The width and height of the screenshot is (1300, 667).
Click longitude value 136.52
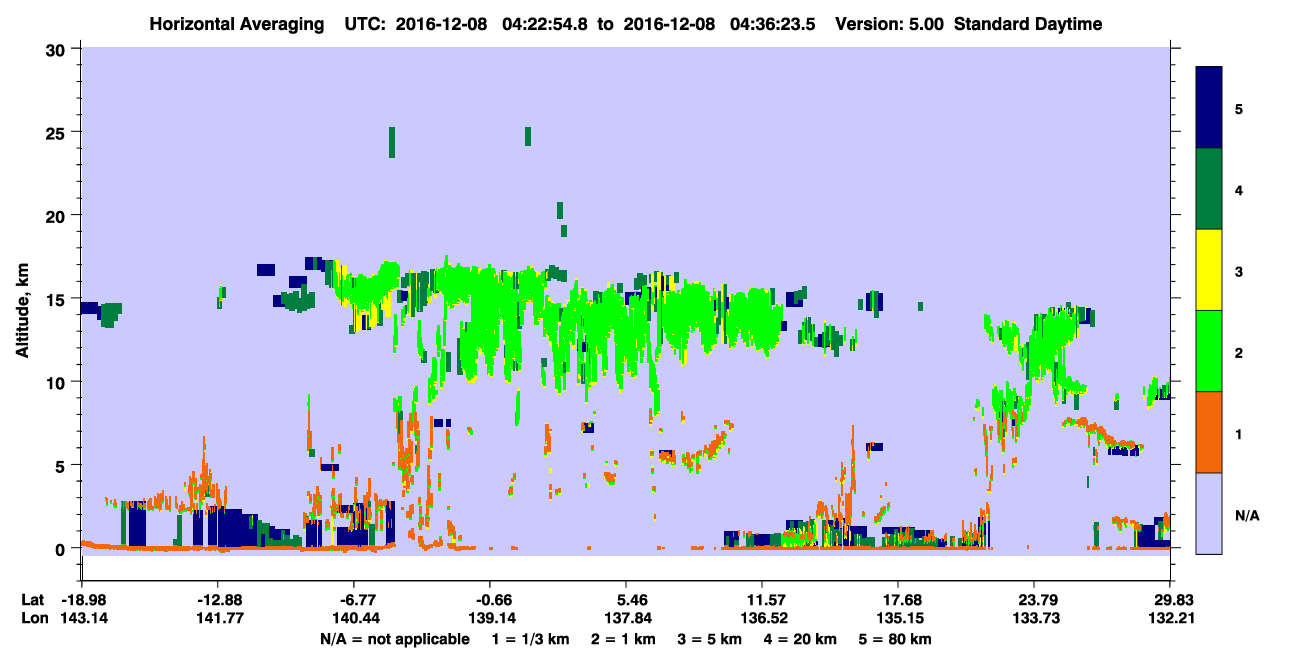(762, 618)
